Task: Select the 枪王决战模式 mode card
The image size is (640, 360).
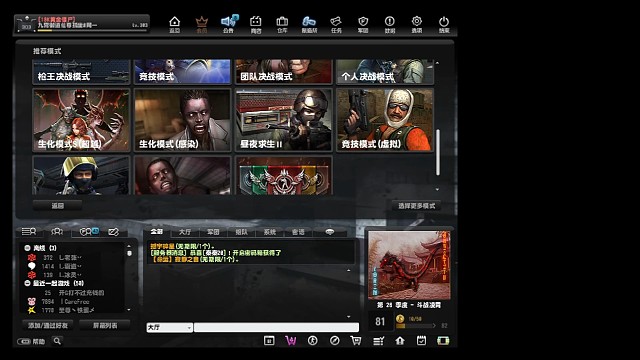Action: [x=81, y=72]
